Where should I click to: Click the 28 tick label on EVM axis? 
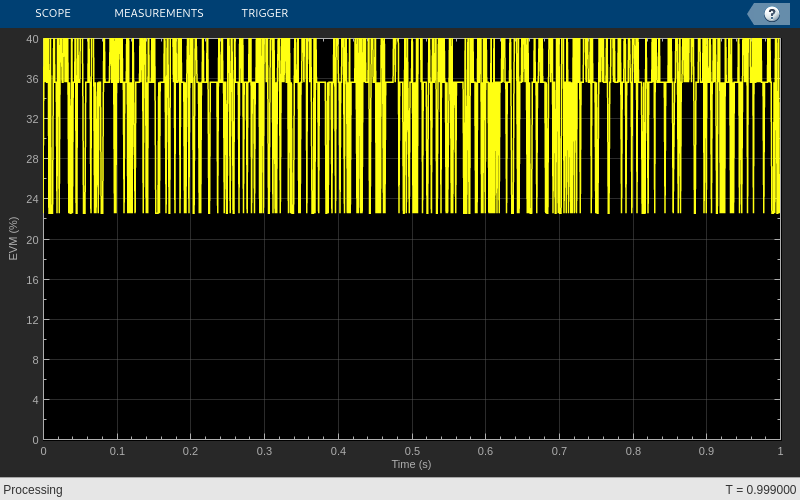point(32,159)
